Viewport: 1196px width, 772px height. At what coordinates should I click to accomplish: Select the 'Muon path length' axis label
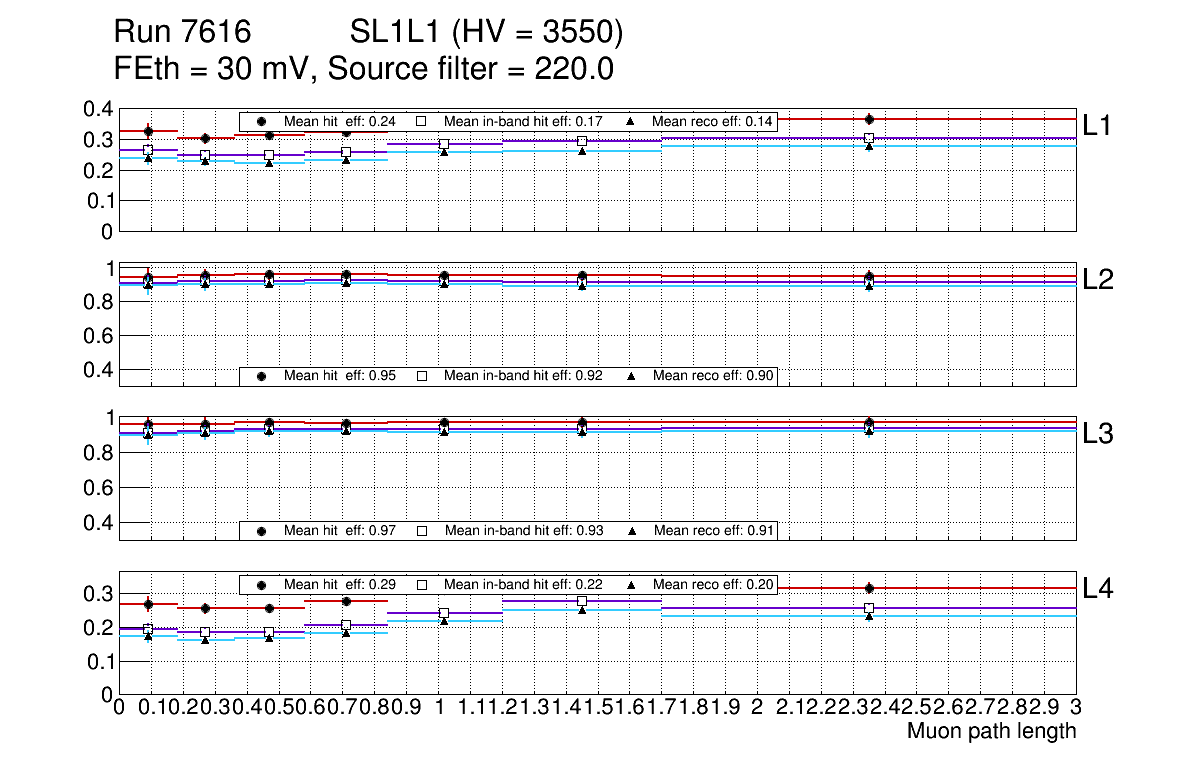(x=991, y=731)
